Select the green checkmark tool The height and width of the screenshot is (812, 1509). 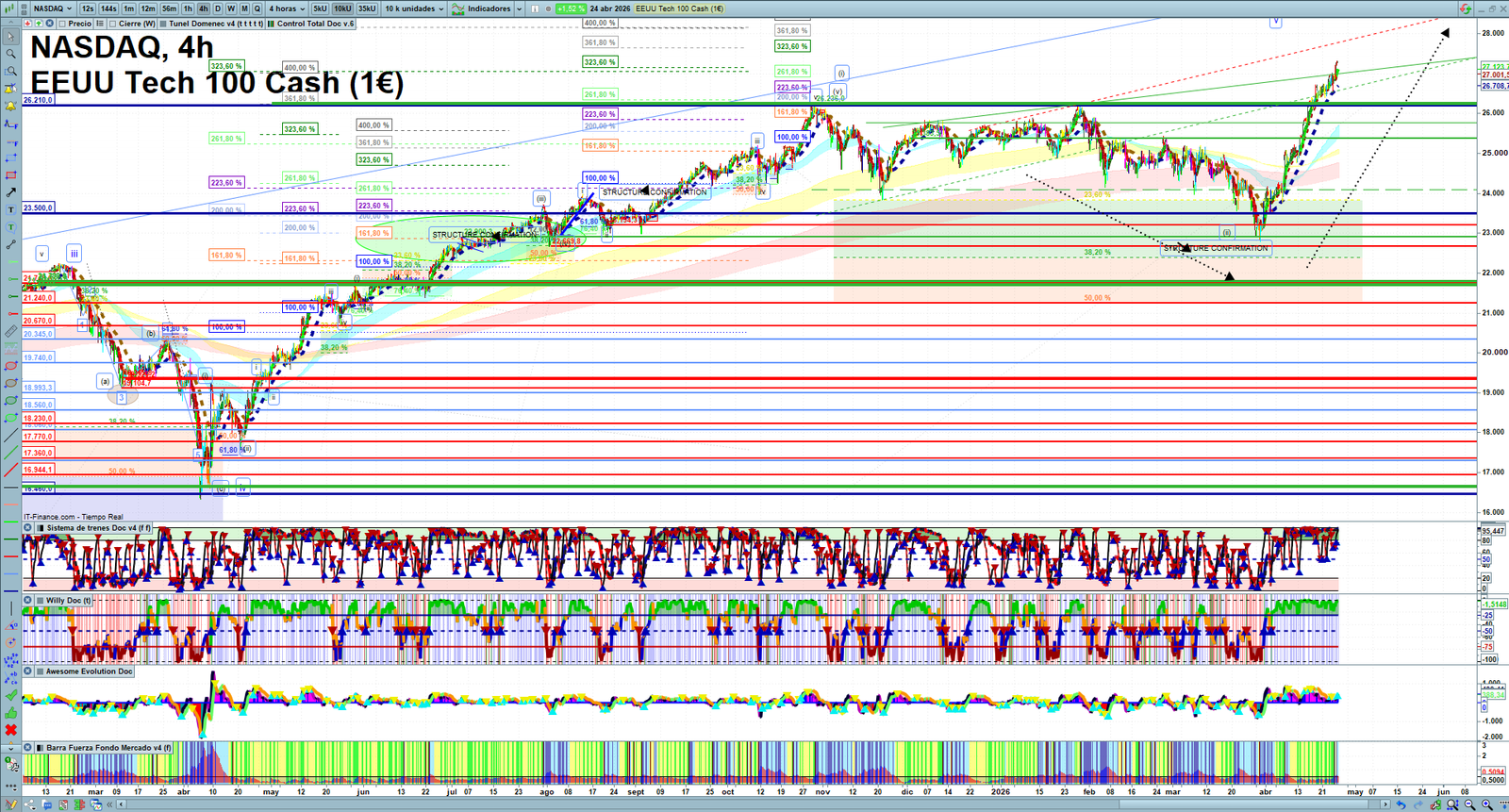(10, 696)
